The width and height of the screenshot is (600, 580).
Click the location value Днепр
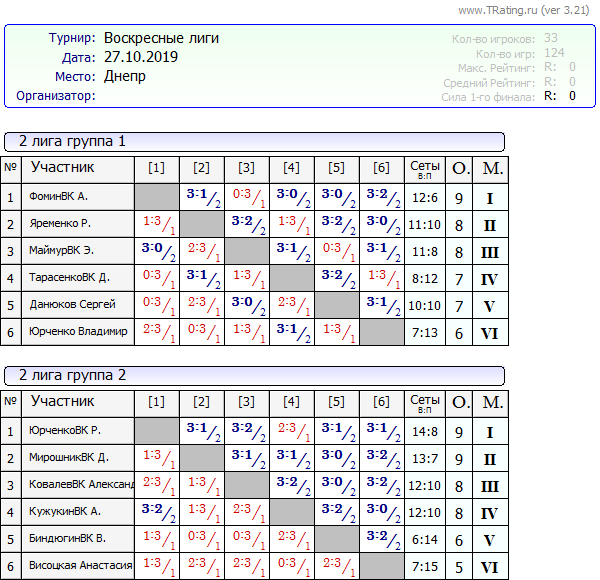click(125, 76)
